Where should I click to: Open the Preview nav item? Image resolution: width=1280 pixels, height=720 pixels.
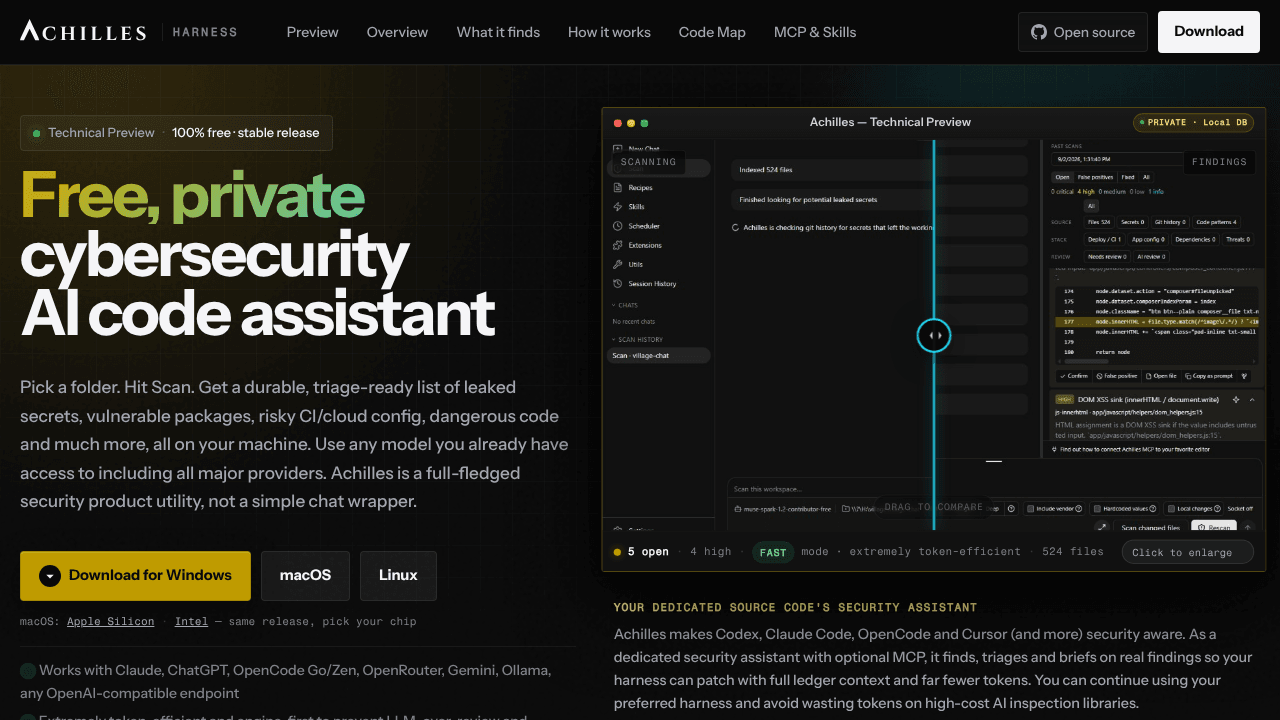[312, 32]
